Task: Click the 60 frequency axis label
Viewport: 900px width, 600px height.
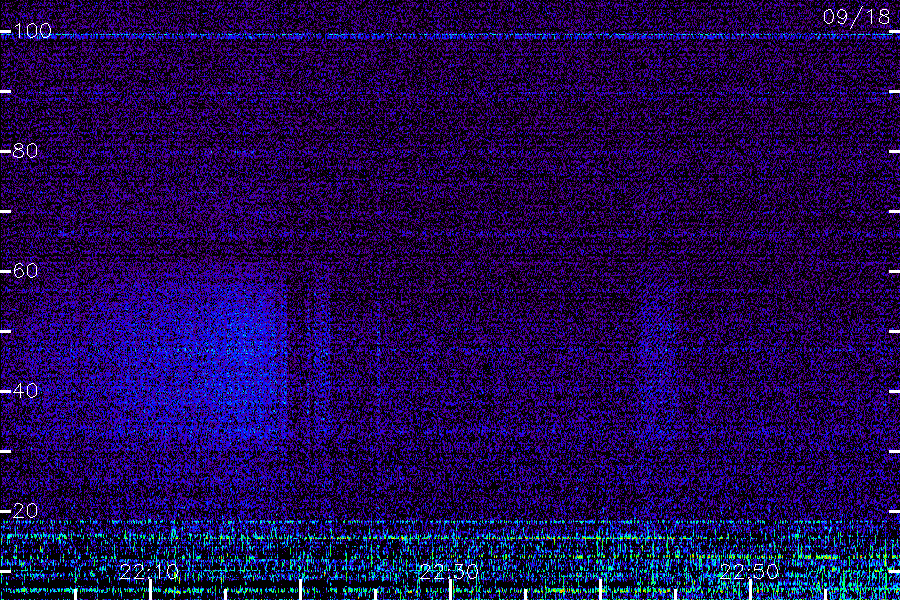Action: 25,271
